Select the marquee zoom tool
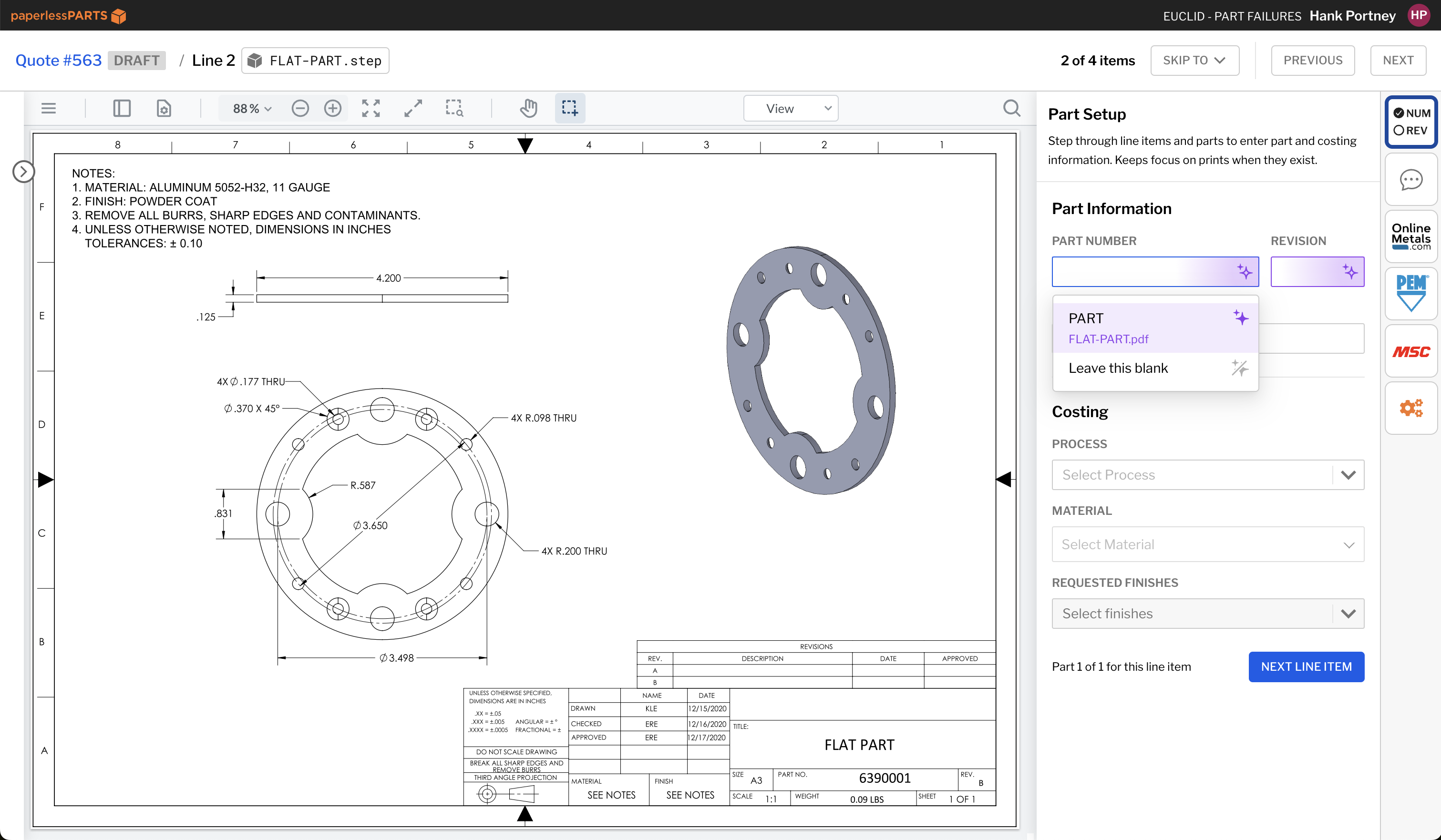 pos(454,108)
